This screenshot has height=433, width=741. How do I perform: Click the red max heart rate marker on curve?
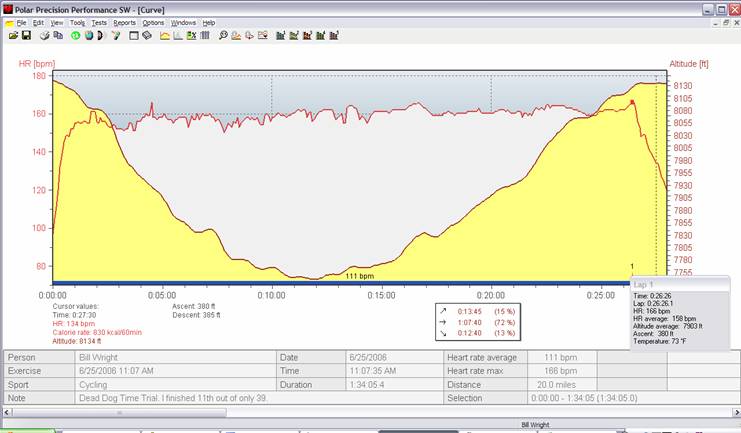click(632, 102)
